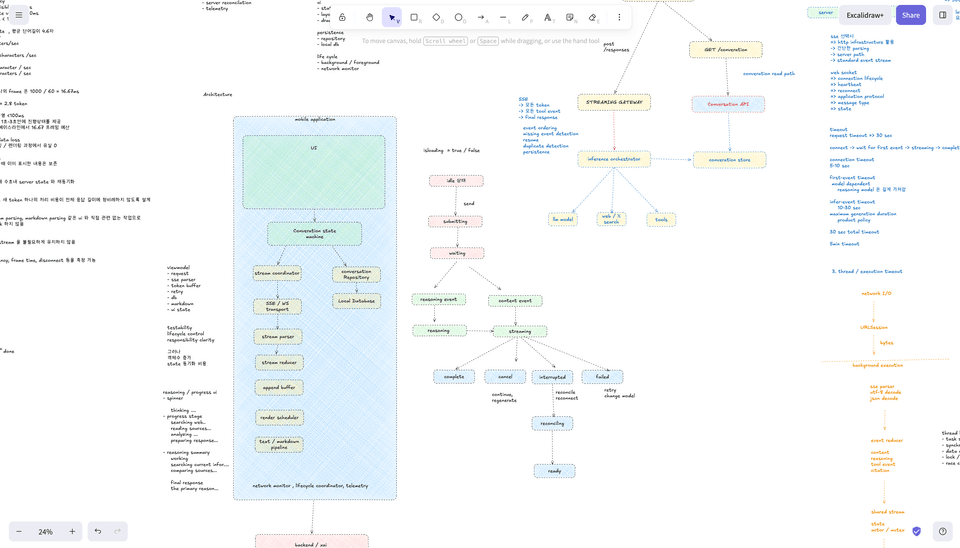Click the Excalidraw+ button
The width and height of the screenshot is (960, 548).
(865, 15)
